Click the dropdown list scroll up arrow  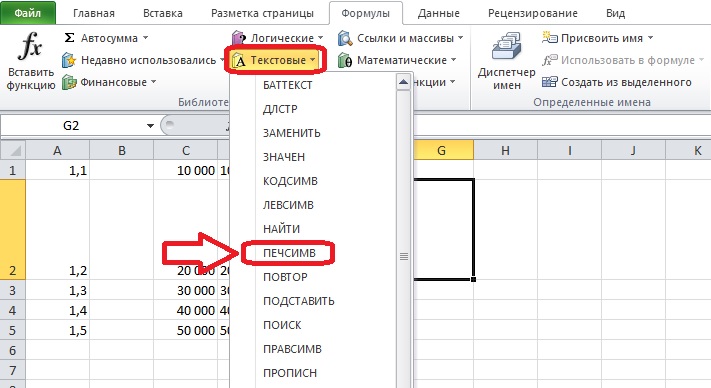point(403,82)
